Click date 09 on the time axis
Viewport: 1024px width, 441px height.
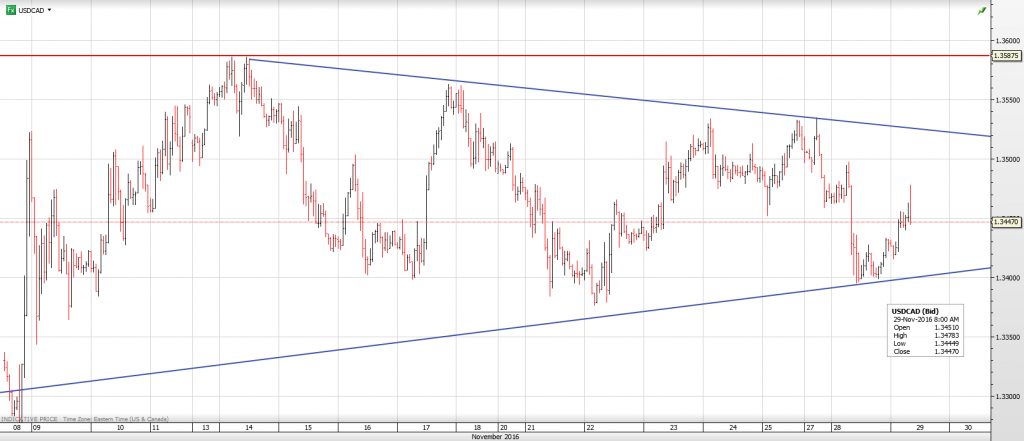(x=35, y=427)
